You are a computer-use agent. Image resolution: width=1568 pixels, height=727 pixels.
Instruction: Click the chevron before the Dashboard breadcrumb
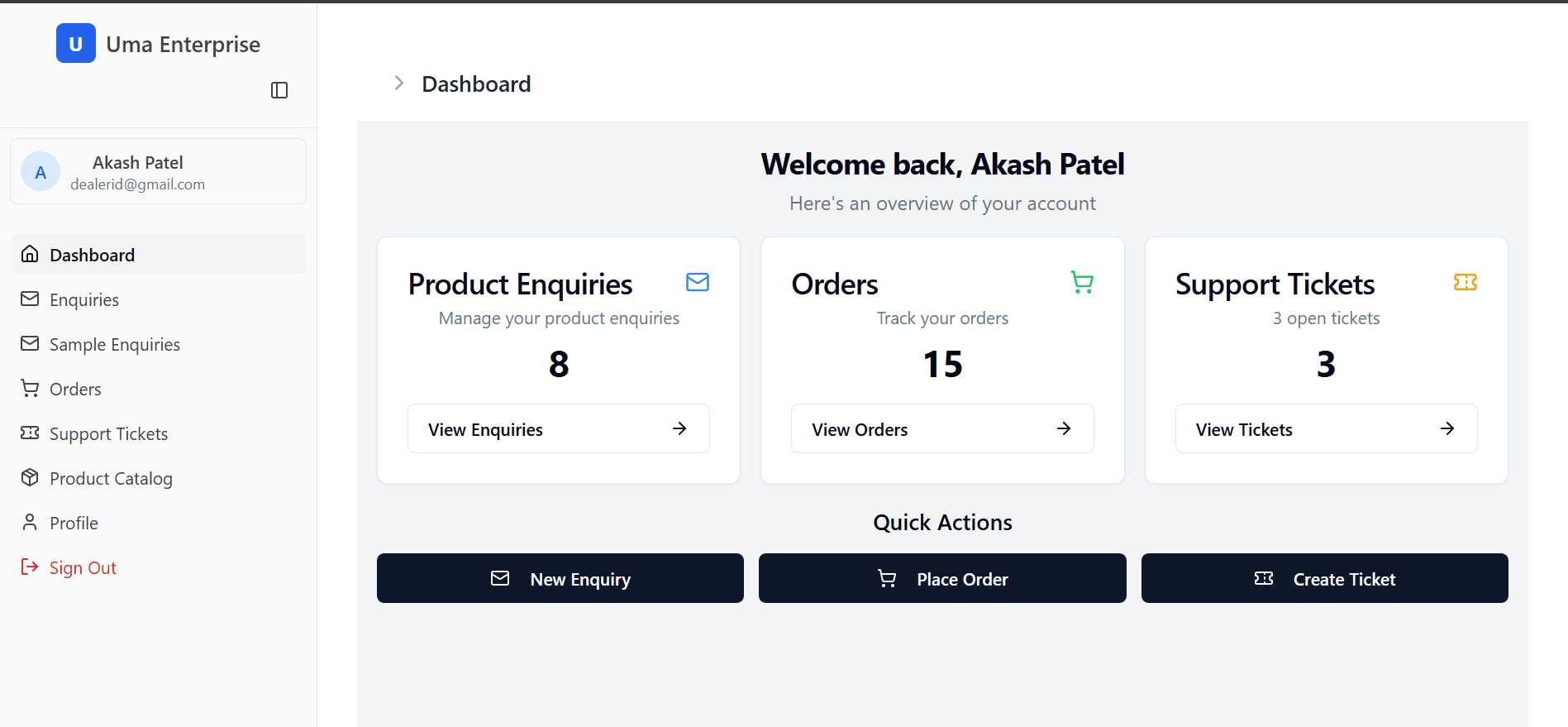pyautogui.click(x=399, y=83)
